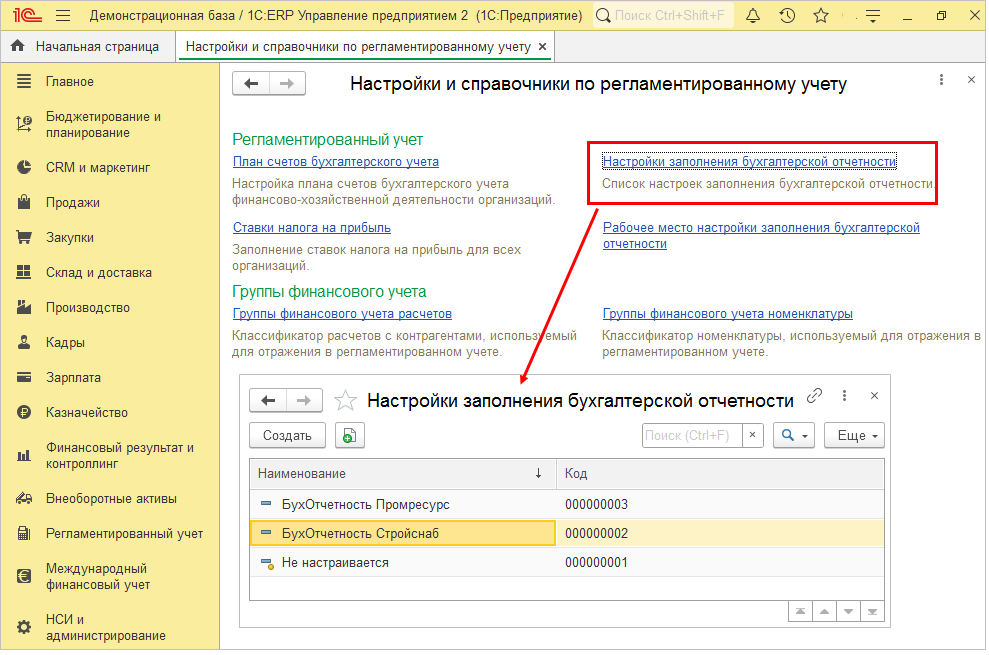Click in the Поиск (Ctrl+F) list field
The image size is (989, 655).
(691, 435)
